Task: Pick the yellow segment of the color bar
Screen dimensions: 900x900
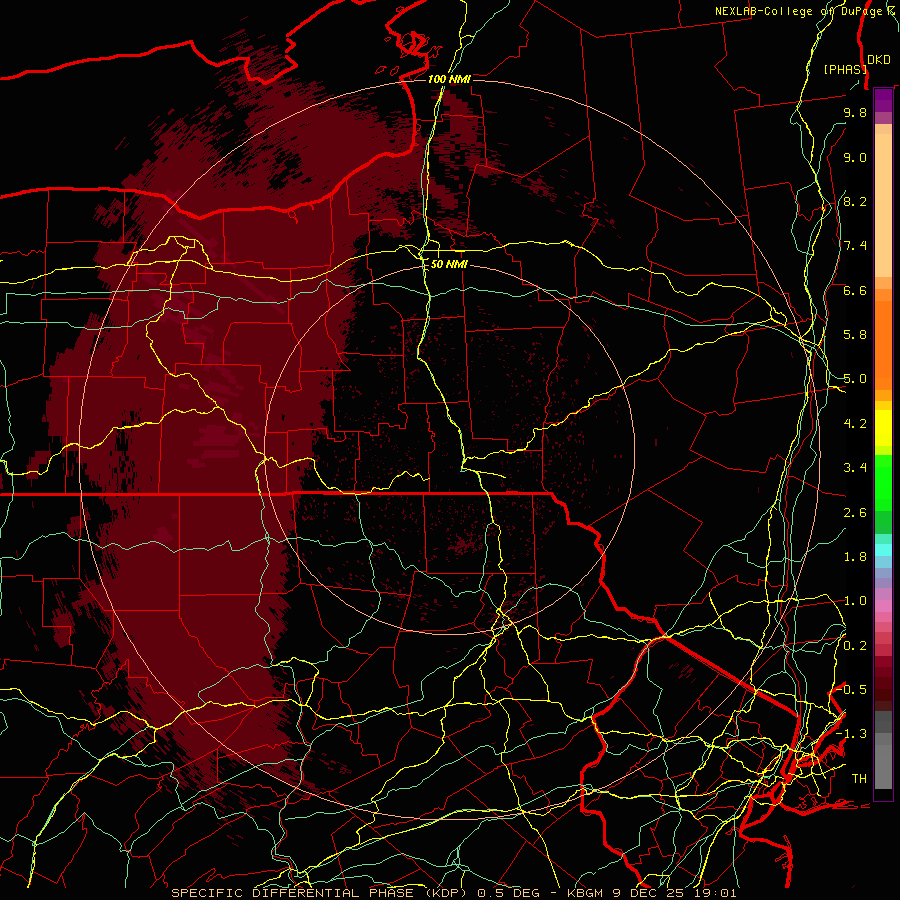Action: point(883,428)
